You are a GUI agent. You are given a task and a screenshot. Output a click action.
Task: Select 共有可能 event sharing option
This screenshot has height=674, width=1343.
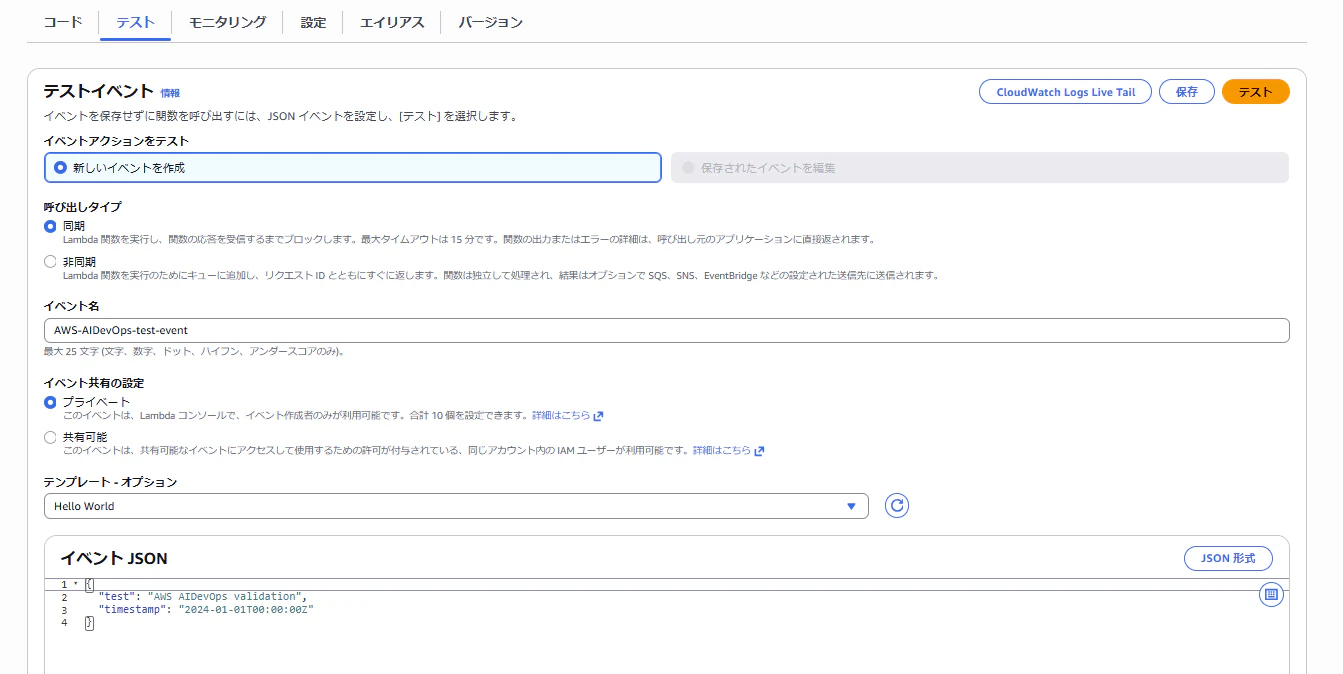50,437
